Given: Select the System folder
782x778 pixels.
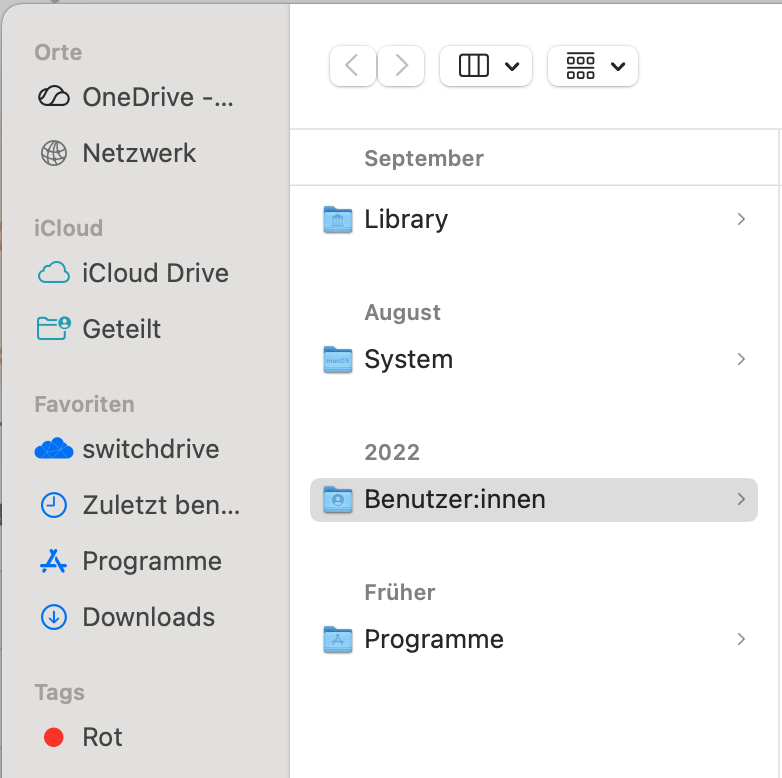Looking at the screenshot, I should point(408,359).
